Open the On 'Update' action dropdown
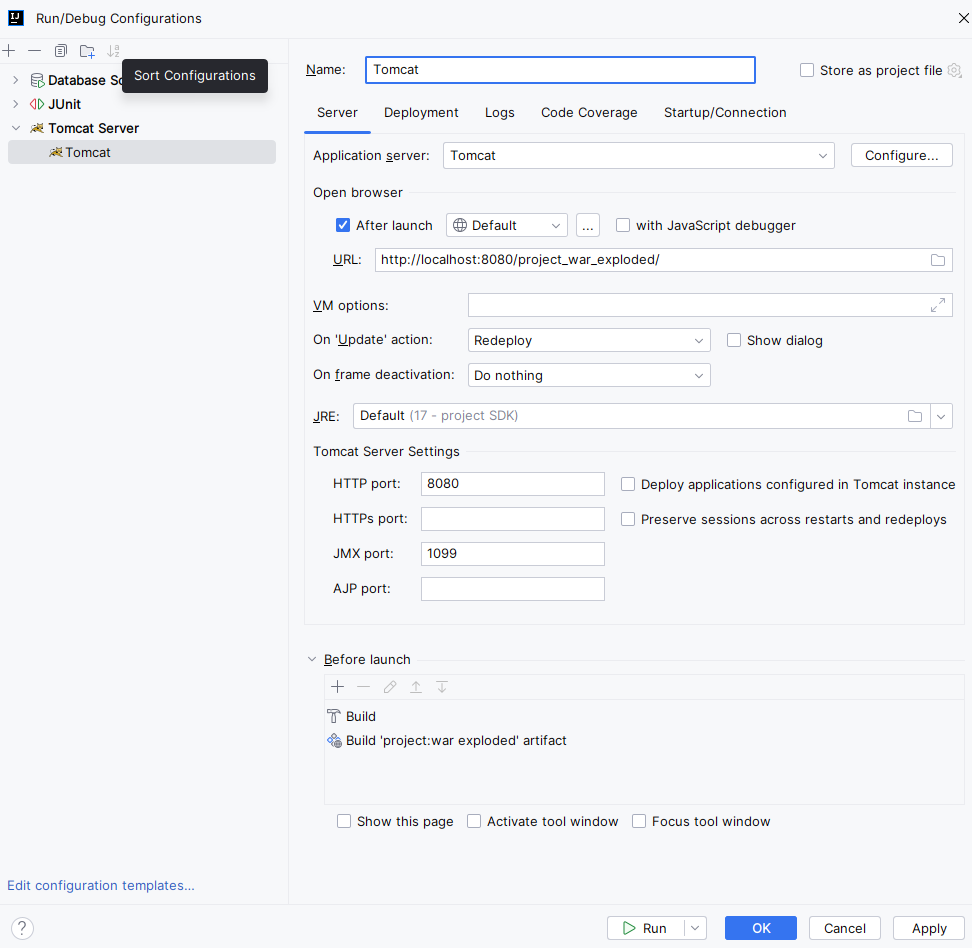Screen dimensions: 972x948 [x=589, y=341]
